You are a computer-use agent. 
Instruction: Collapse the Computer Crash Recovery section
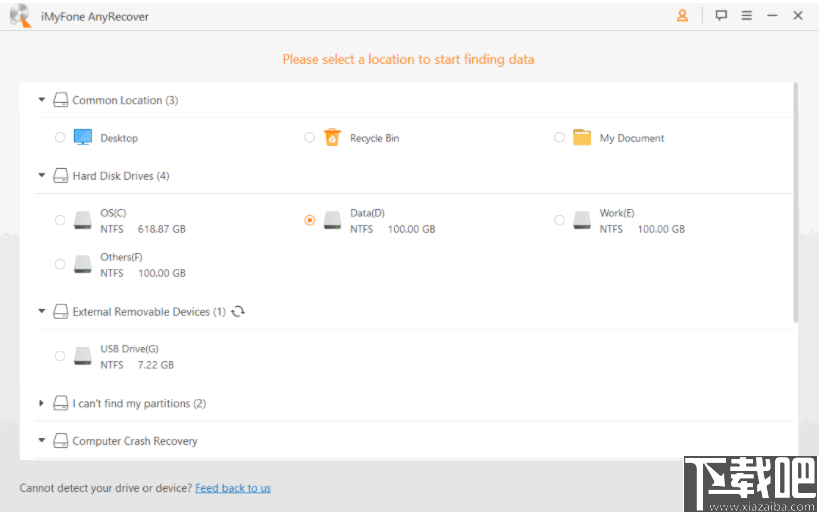point(42,441)
